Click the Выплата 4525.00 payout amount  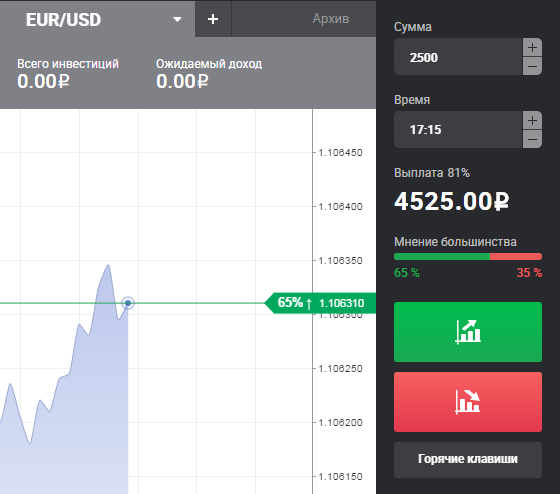click(x=451, y=201)
